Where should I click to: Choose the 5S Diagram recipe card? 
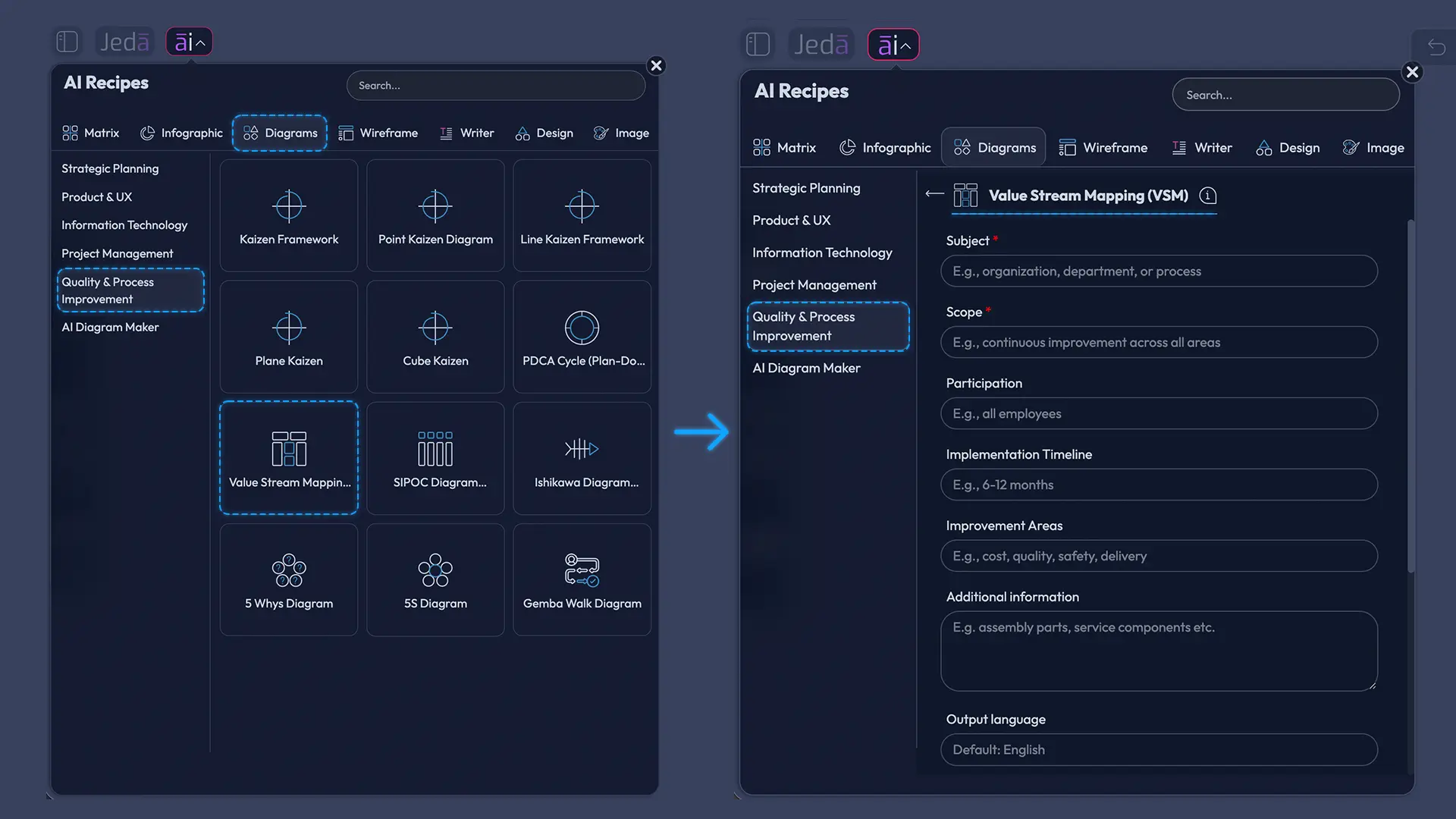tap(435, 580)
